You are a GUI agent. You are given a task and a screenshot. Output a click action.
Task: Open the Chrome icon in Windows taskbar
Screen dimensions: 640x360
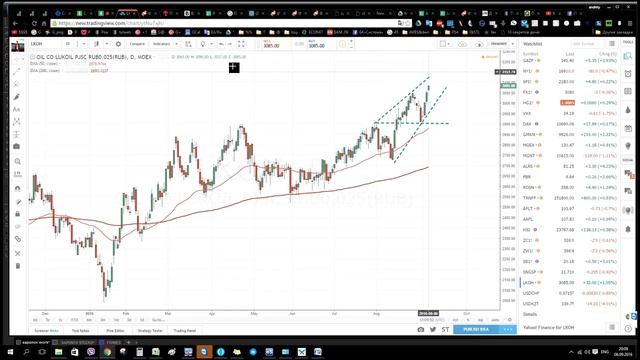[x=107, y=352]
